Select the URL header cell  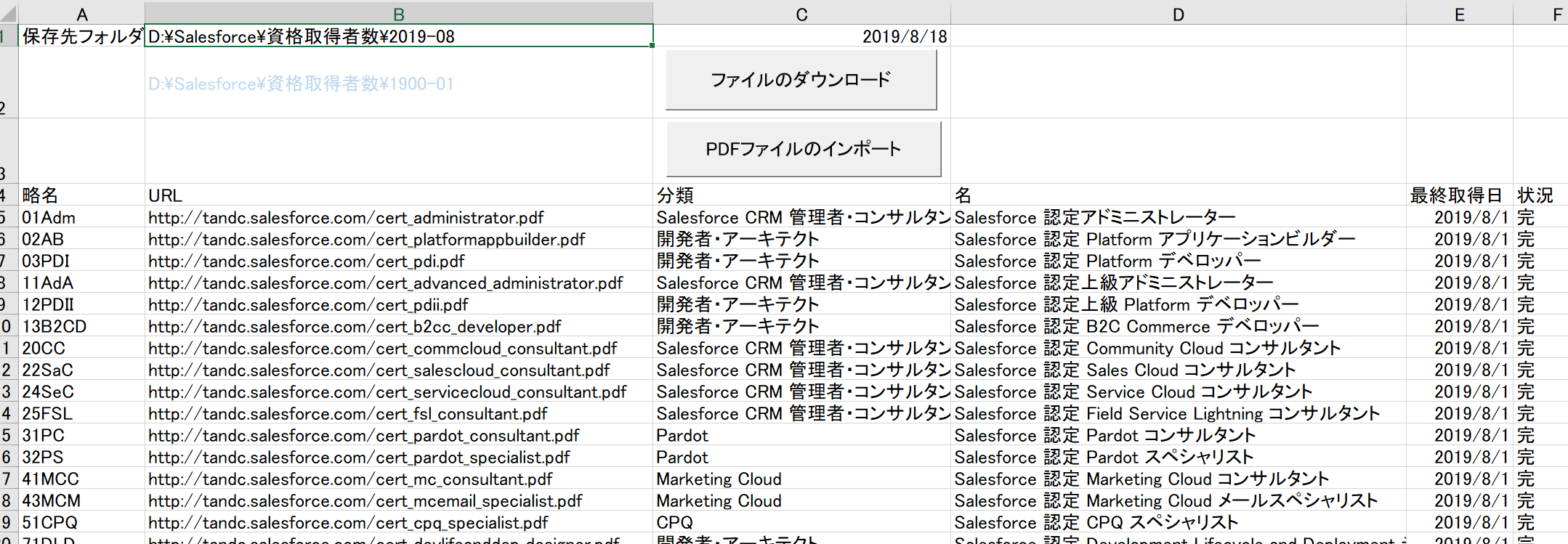399,195
